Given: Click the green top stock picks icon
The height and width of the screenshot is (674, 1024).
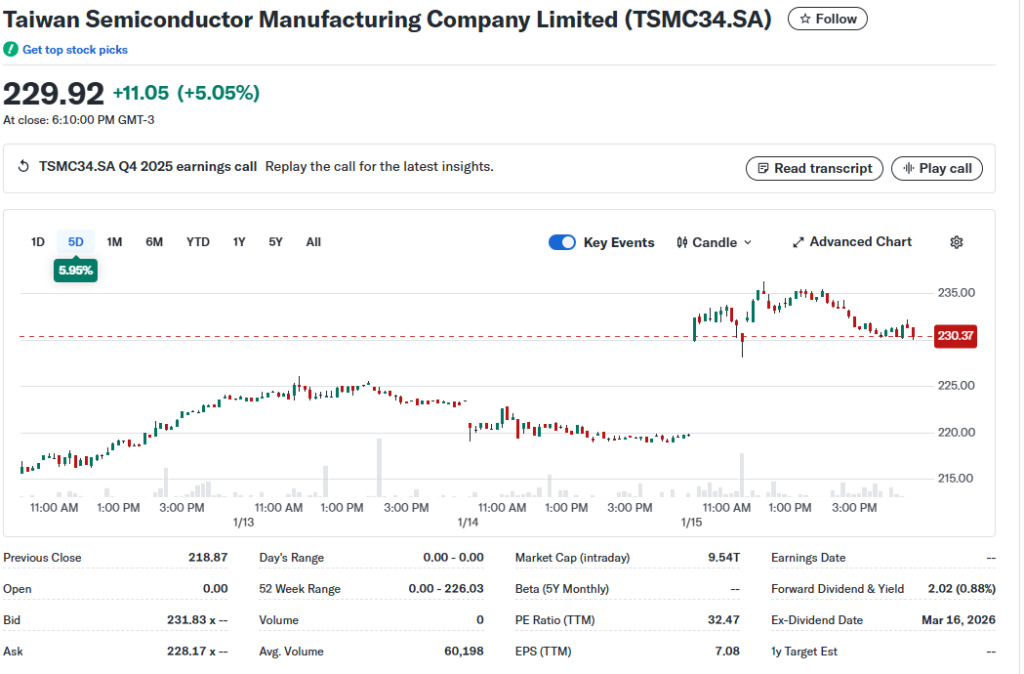Looking at the screenshot, I should (10, 49).
